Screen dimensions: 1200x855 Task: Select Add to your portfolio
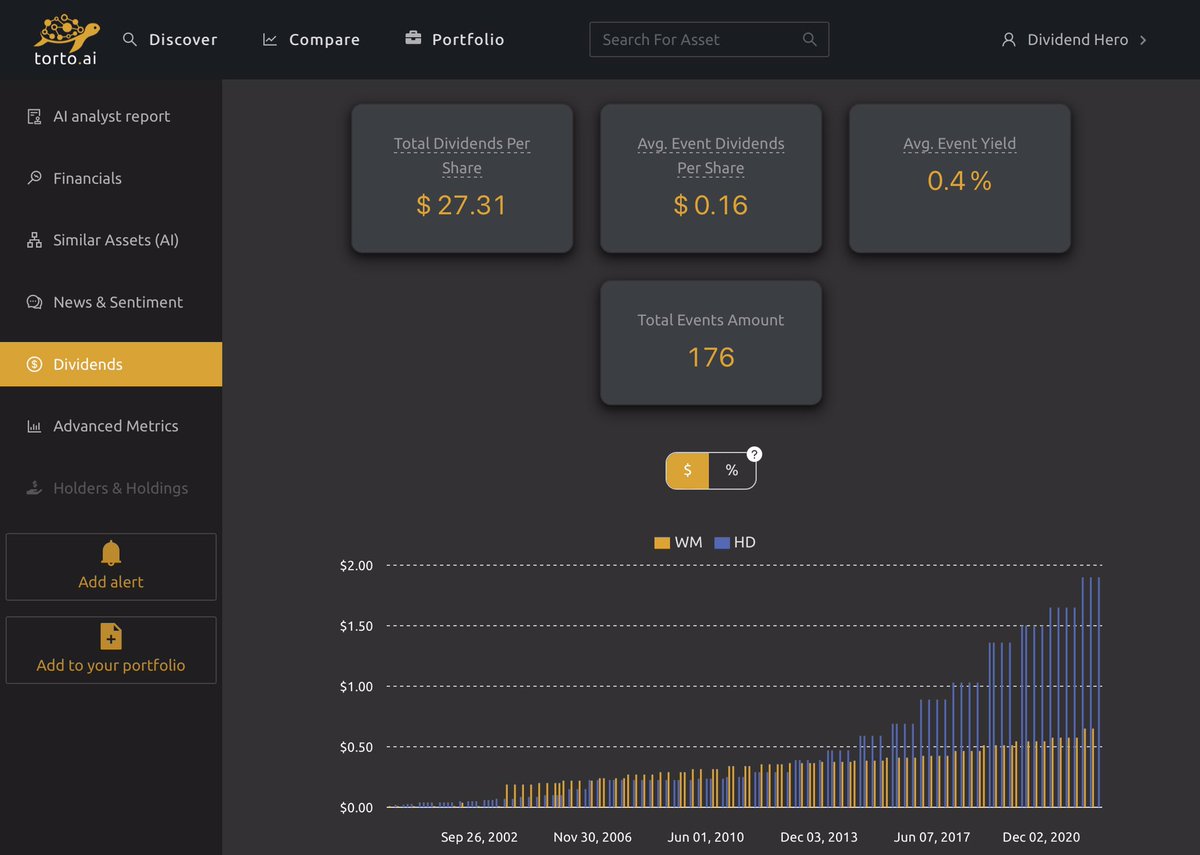110,650
